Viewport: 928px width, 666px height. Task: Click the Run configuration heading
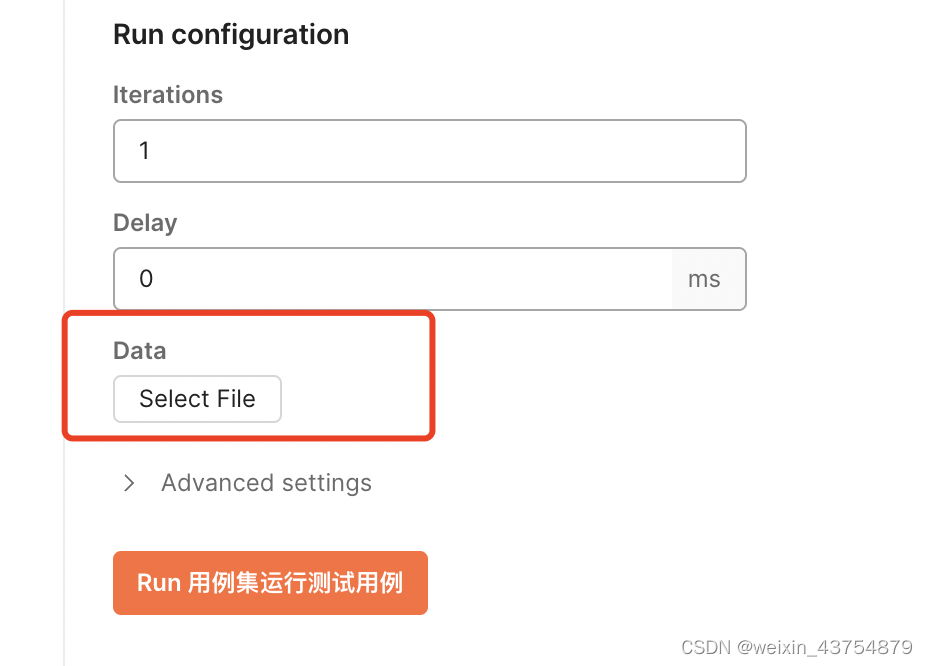(x=231, y=35)
